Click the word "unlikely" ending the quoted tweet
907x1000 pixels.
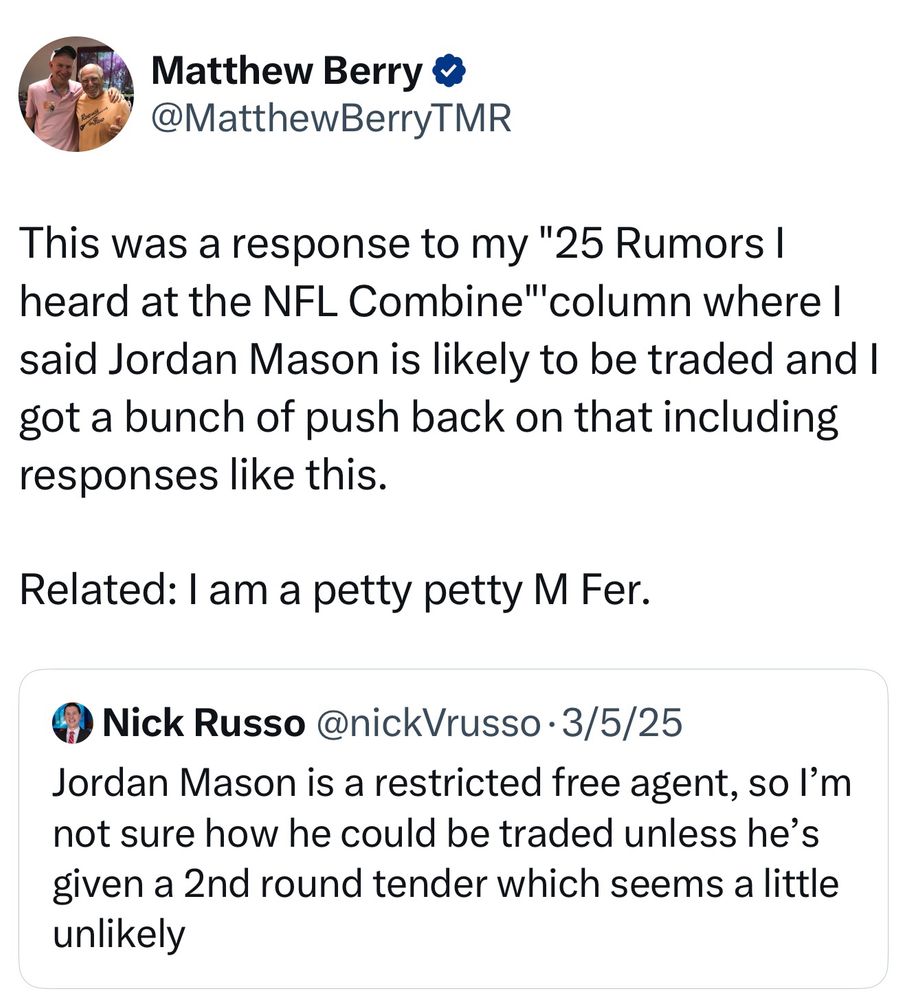[119, 936]
